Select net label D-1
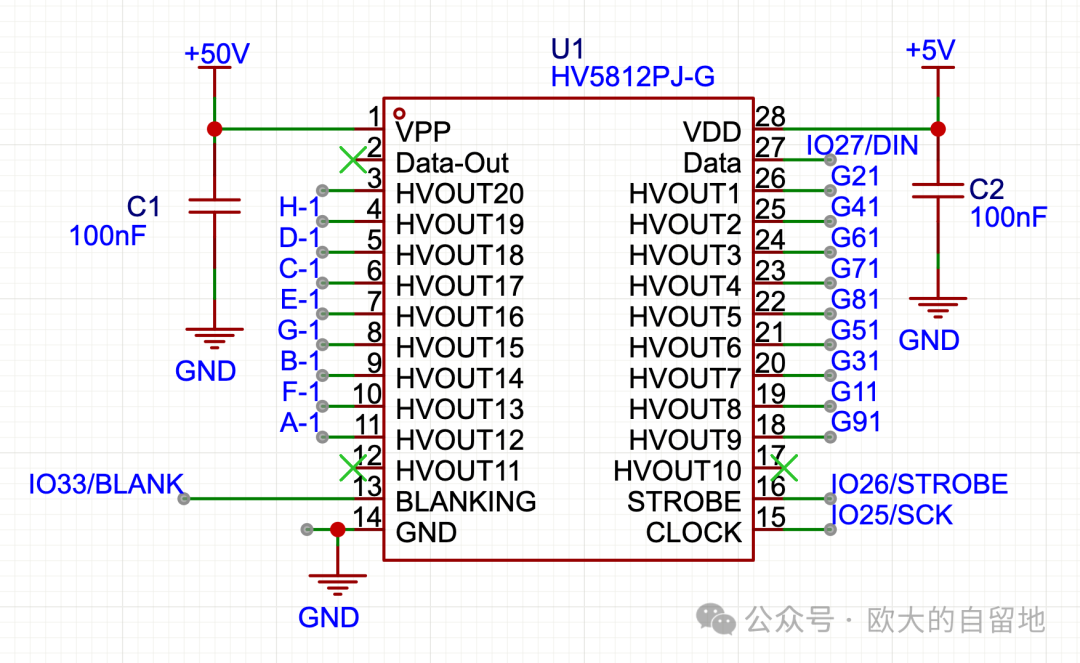The width and height of the screenshot is (1080, 663). [300, 238]
